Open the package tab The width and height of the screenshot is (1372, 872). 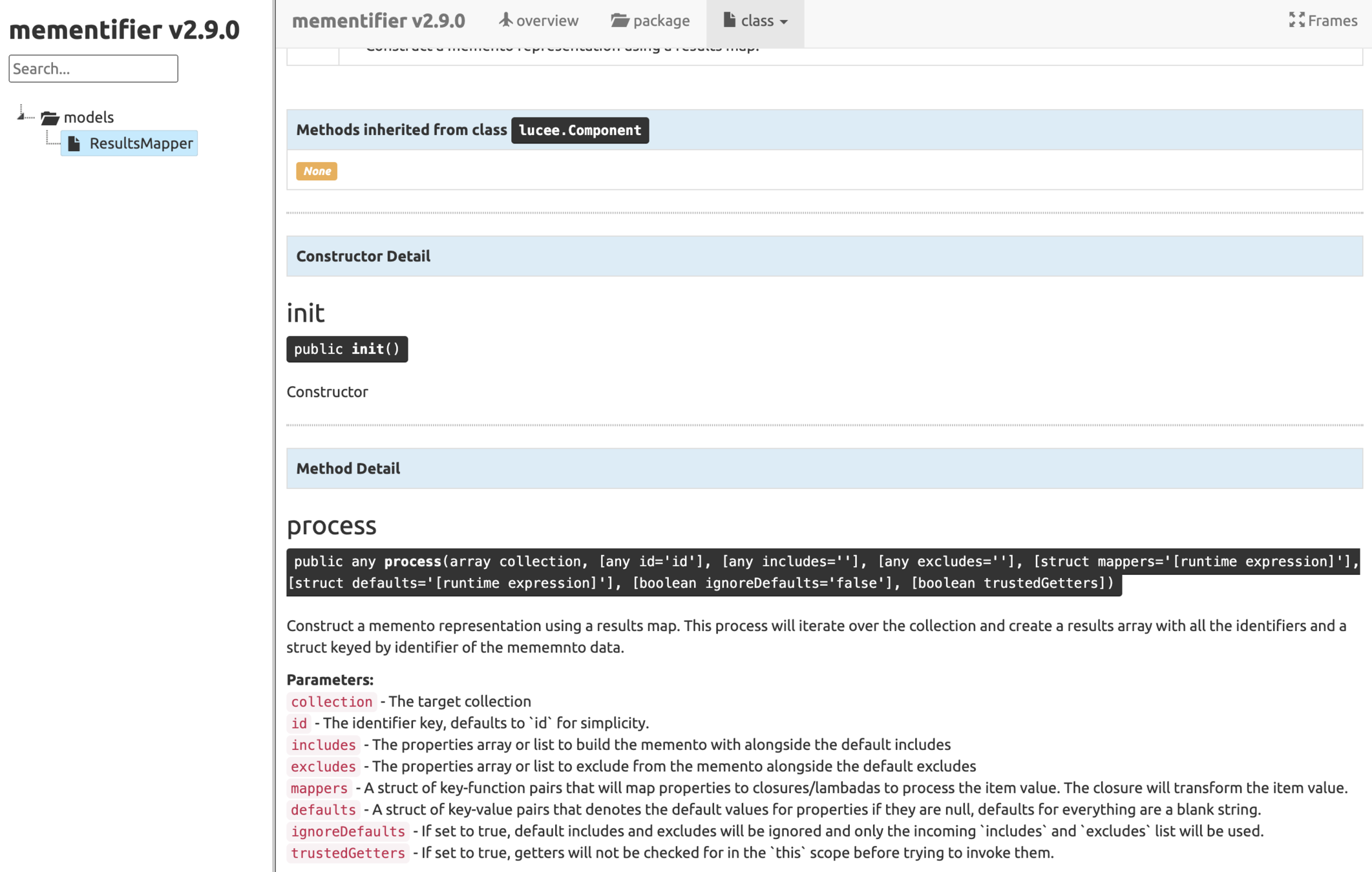(661, 21)
